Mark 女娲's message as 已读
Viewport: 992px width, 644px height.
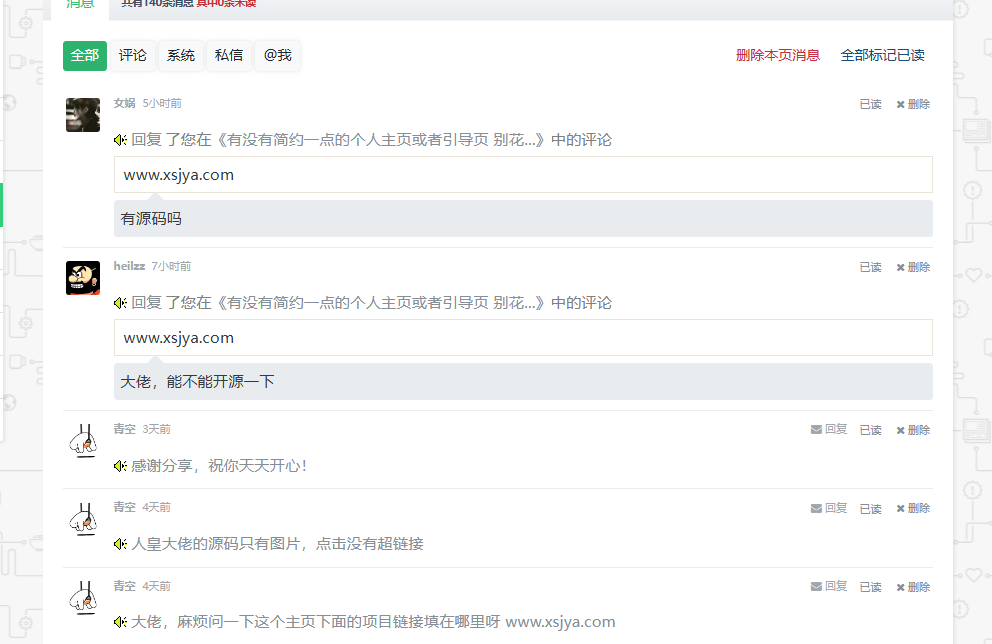[x=869, y=103]
